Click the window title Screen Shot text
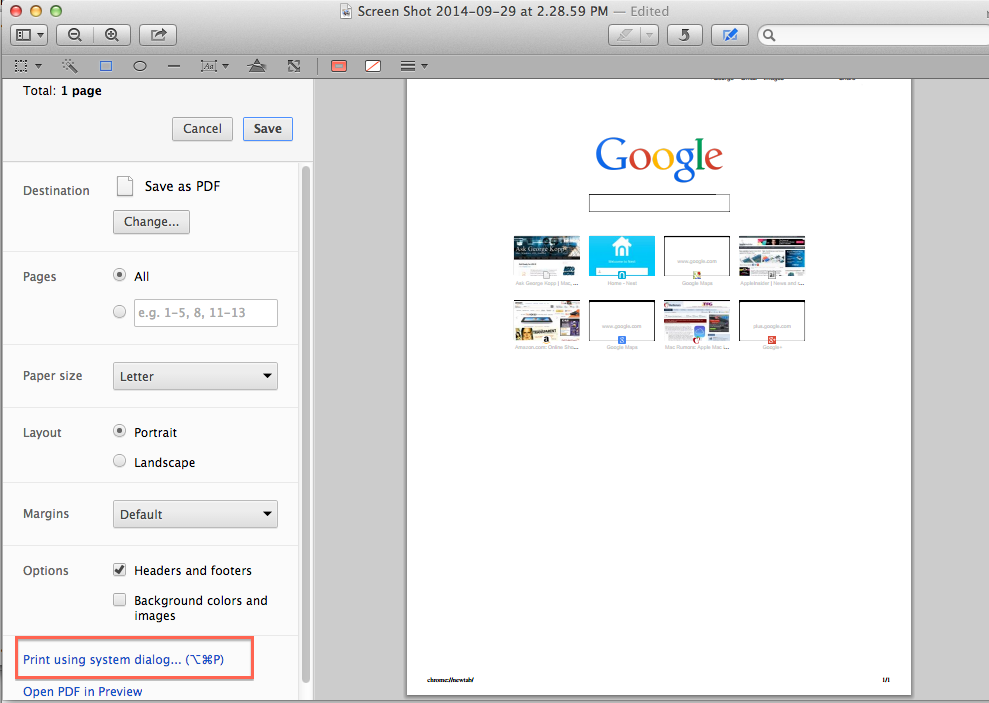989x703 pixels. (483, 11)
